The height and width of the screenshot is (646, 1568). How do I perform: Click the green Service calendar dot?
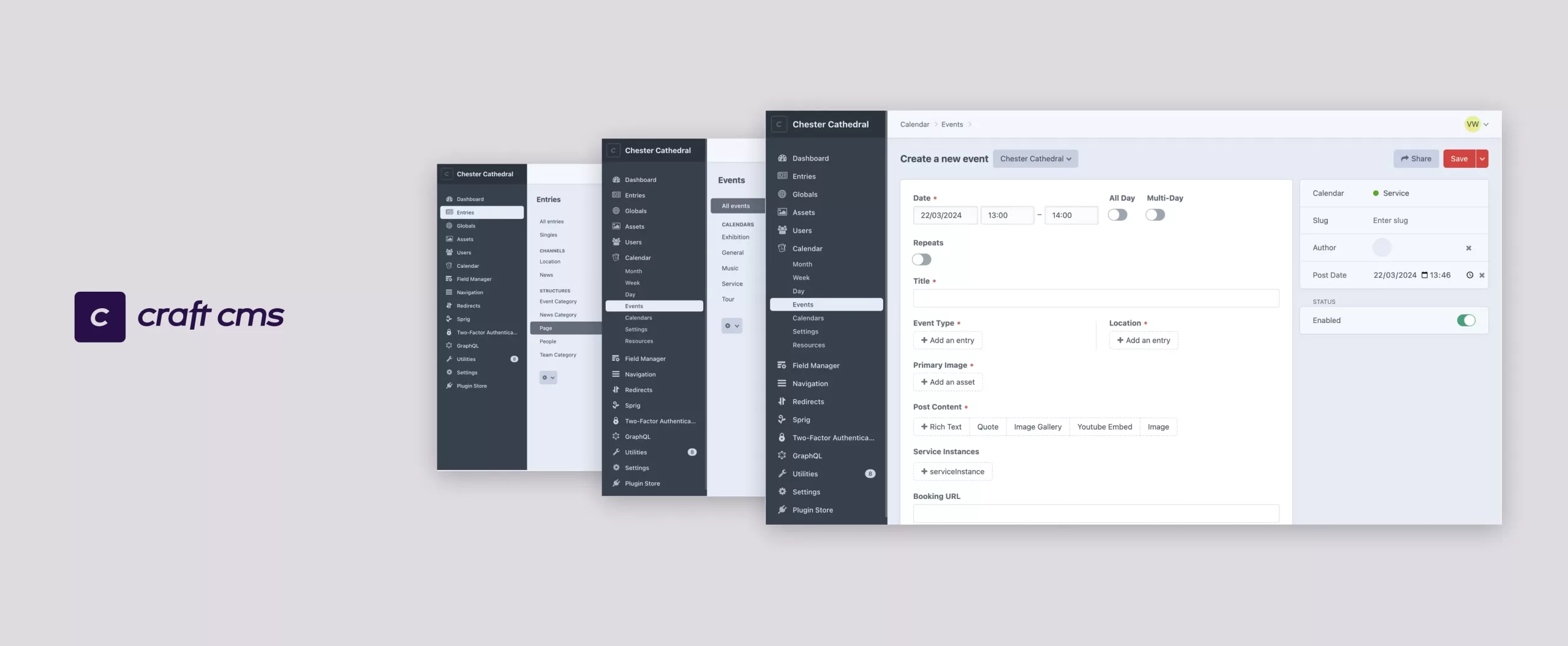pyautogui.click(x=1375, y=193)
